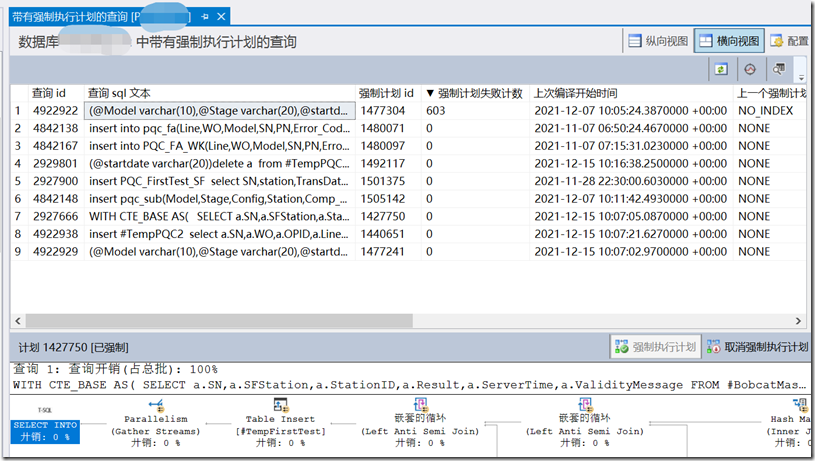Sort by 强制计划 id column header
Image resolution: width=815 pixels, height=461 pixels.
(388, 93)
